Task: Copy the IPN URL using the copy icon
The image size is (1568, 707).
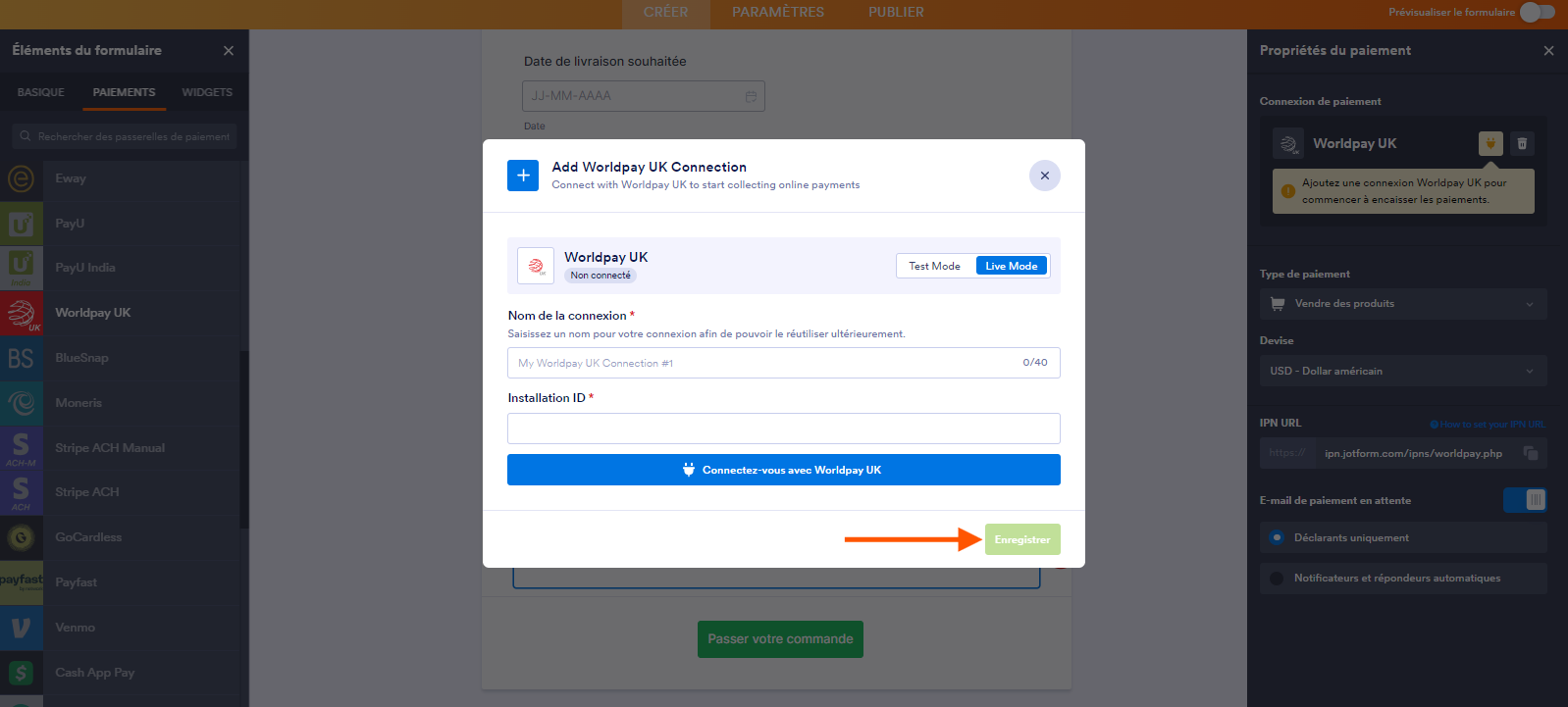Action: tap(1533, 453)
